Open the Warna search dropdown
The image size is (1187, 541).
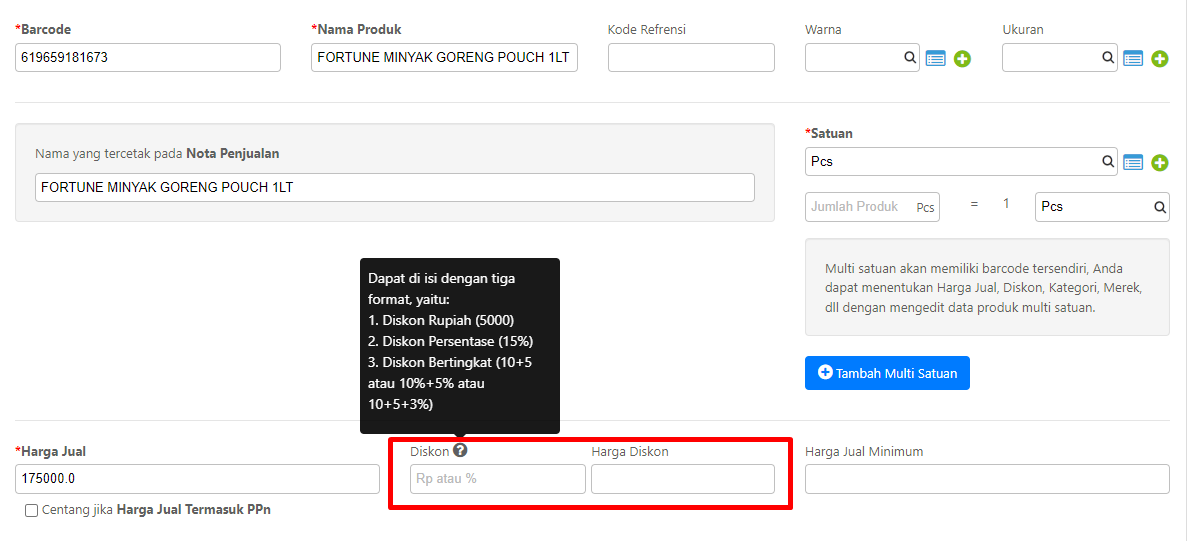[862, 58]
